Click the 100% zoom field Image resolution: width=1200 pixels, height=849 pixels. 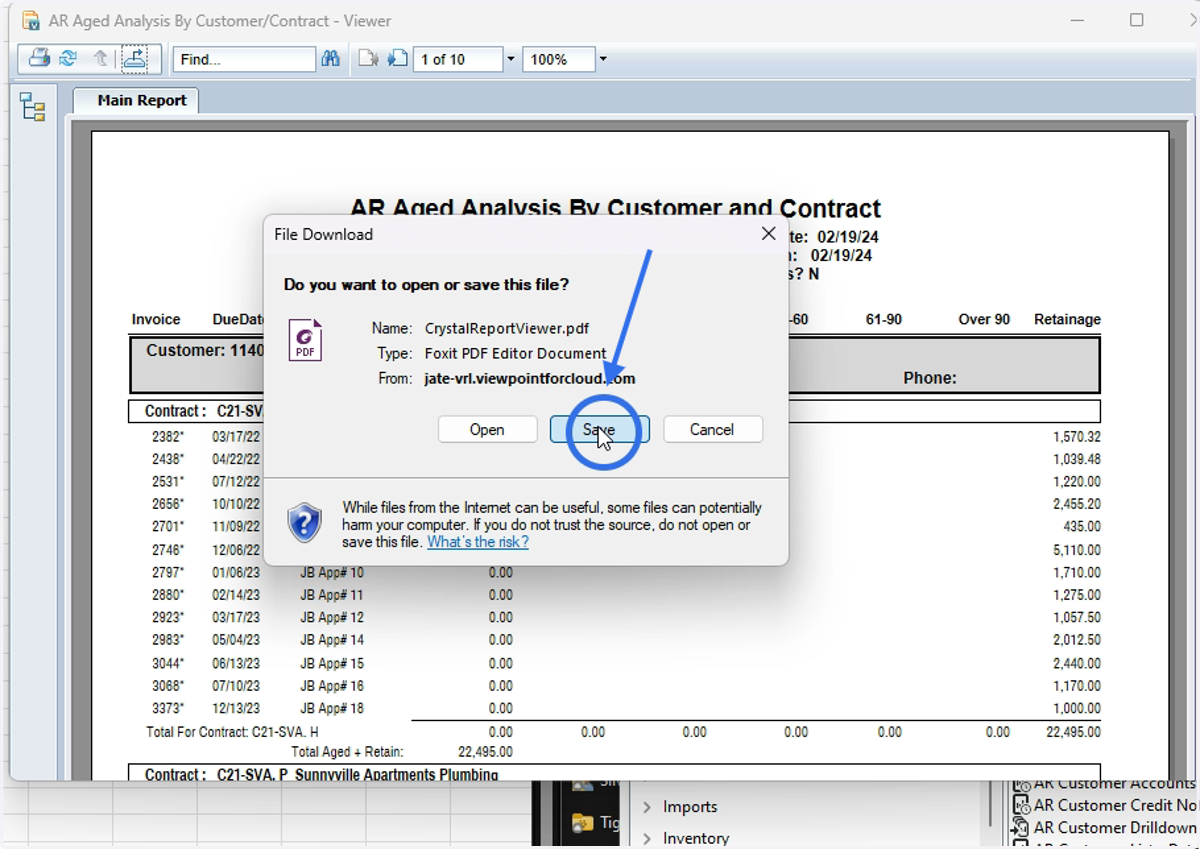[x=558, y=59]
